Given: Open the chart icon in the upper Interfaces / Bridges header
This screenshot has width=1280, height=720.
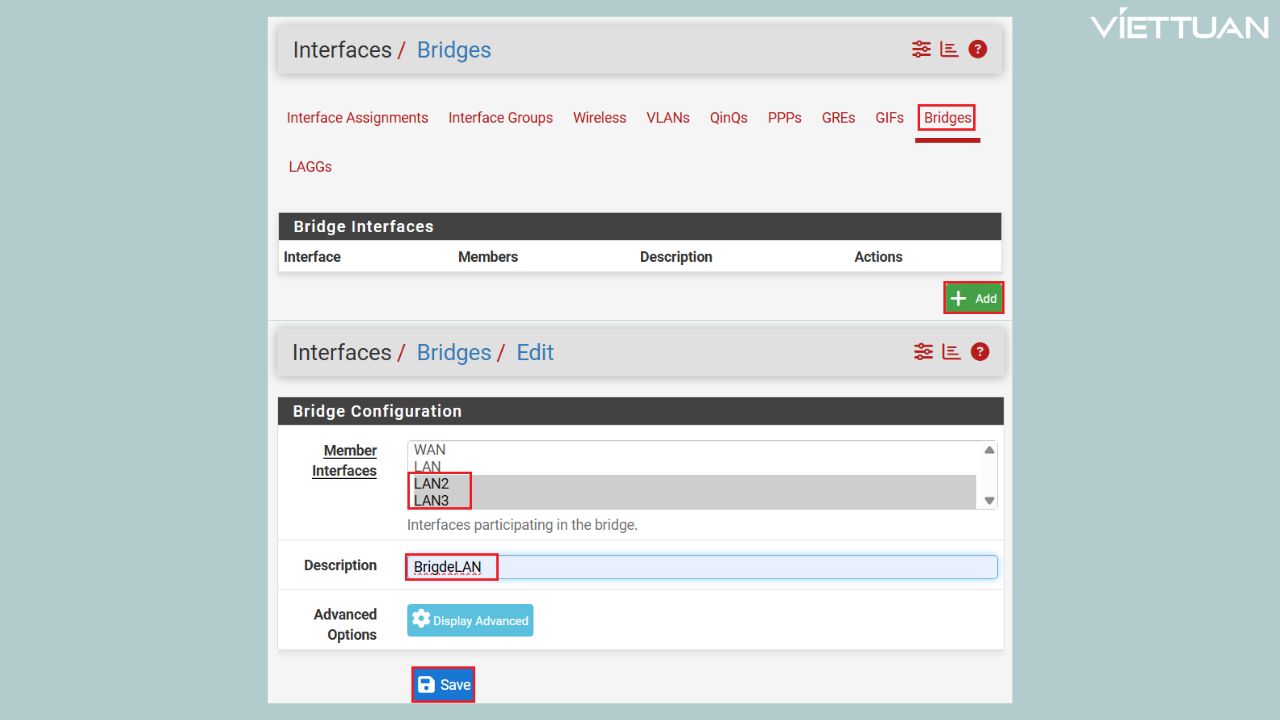Looking at the screenshot, I should tap(949, 49).
